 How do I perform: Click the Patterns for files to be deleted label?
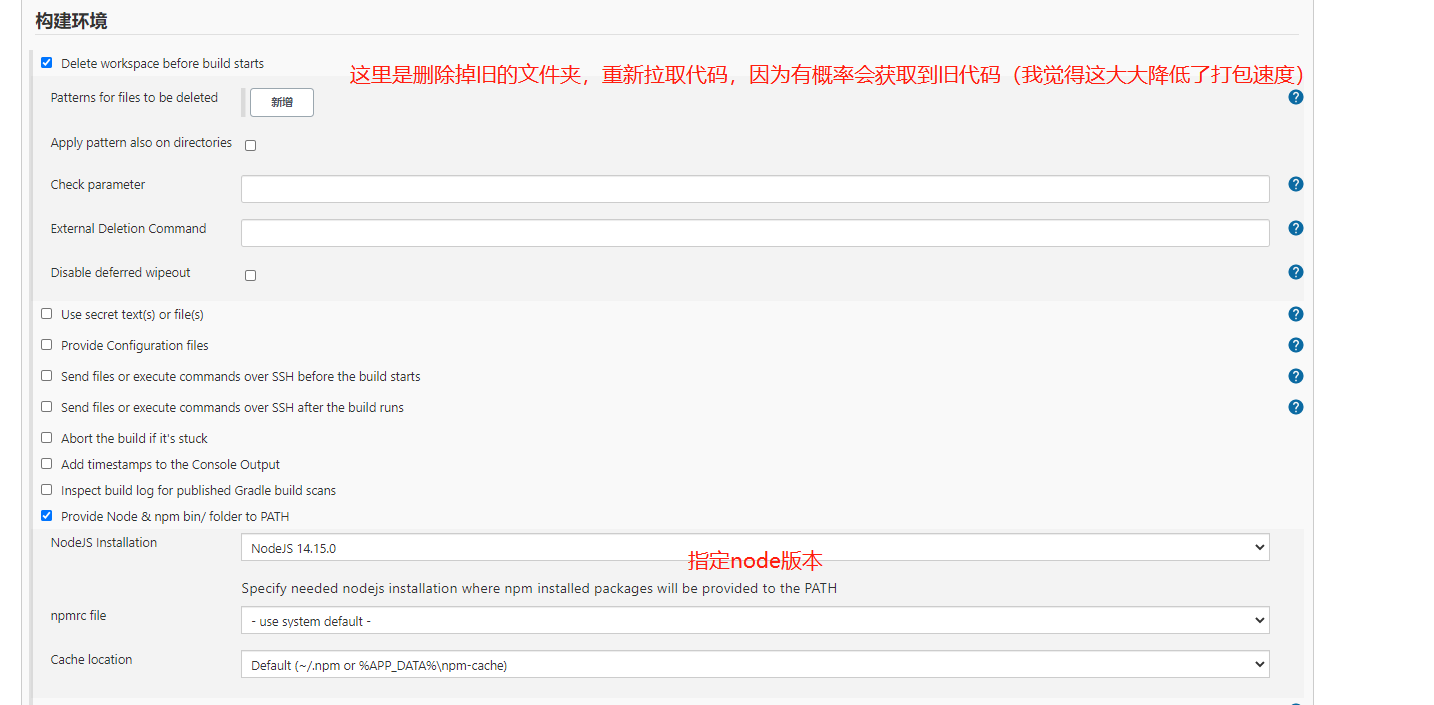pyautogui.click(x=134, y=97)
